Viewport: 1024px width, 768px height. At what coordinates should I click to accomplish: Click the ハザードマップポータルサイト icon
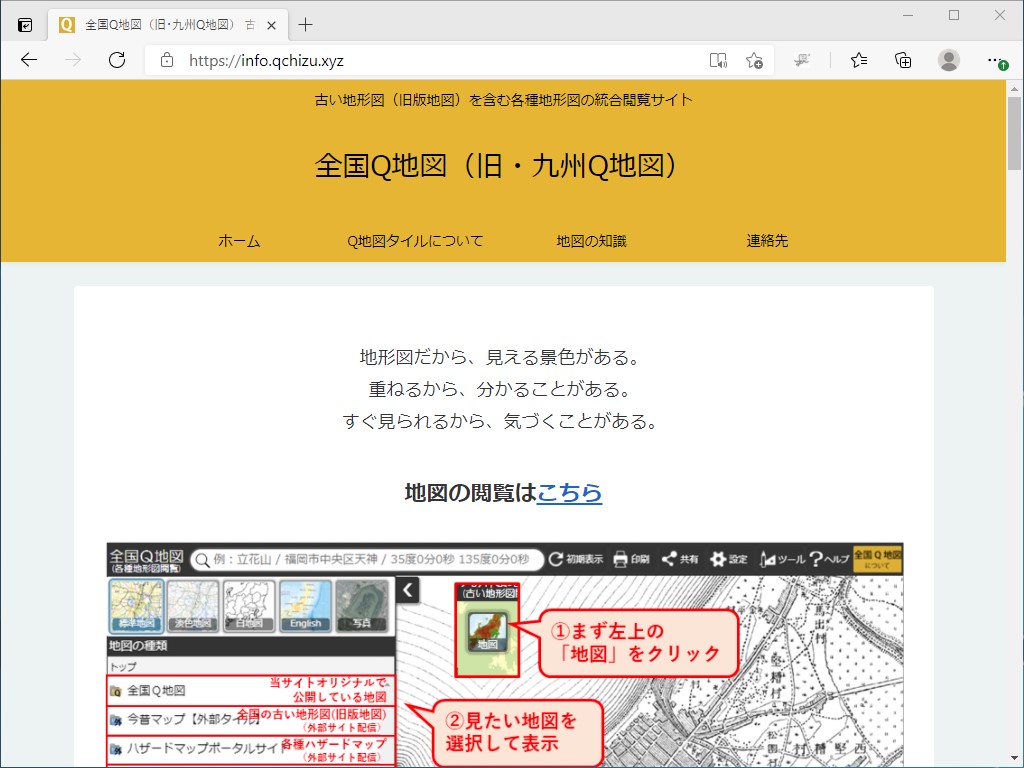point(116,748)
